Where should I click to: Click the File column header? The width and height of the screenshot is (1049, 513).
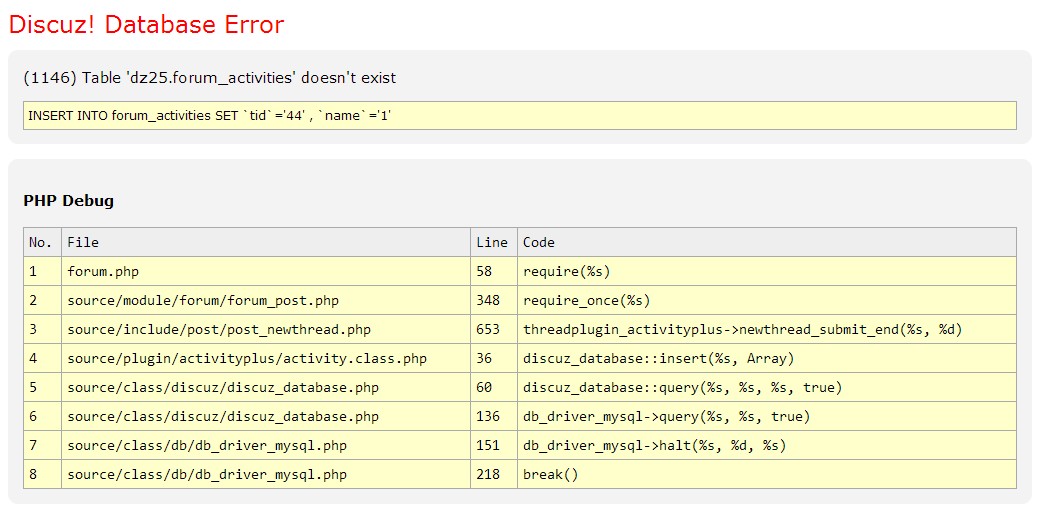pyautogui.click(x=83, y=242)
